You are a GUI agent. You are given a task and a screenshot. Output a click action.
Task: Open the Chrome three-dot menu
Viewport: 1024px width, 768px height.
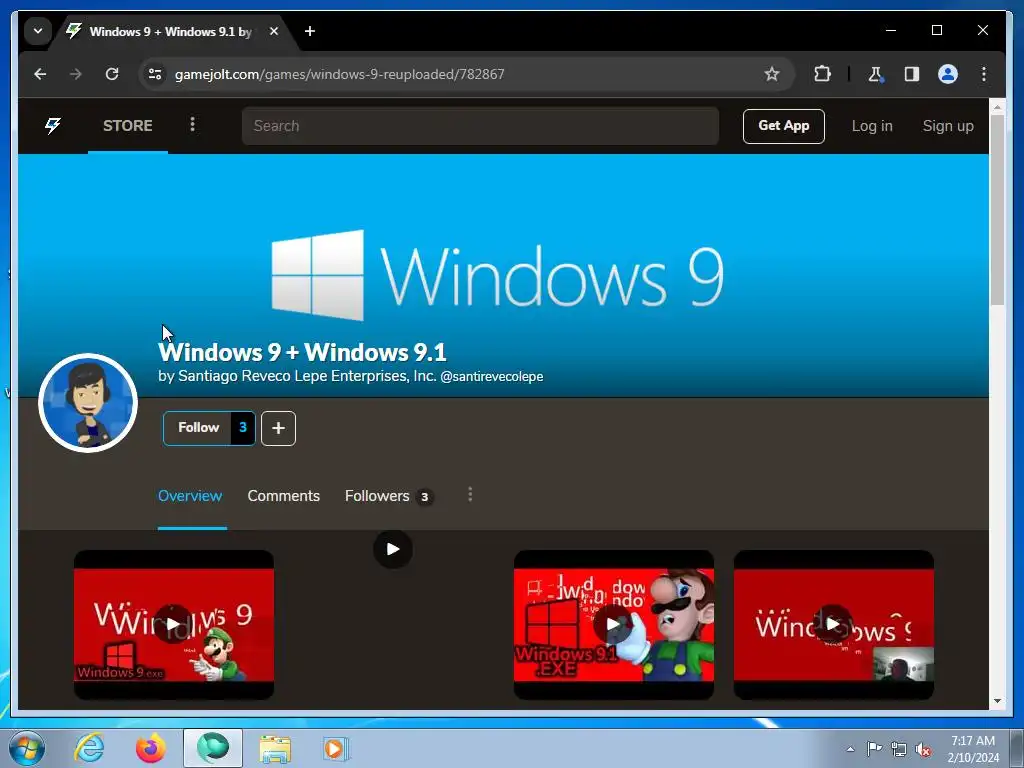click(x=984, y=74)
